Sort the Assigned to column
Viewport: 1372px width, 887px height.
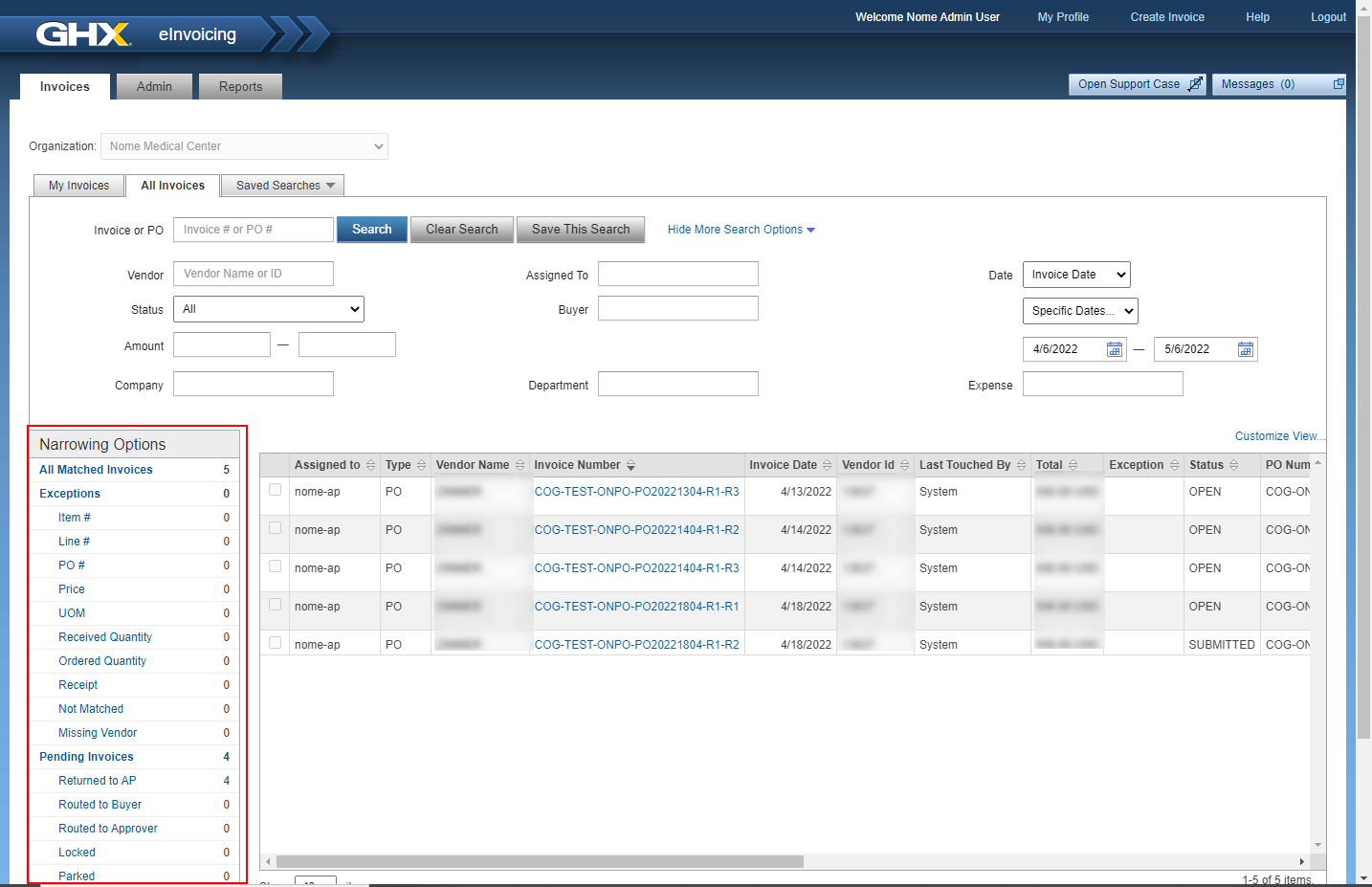(370, 466)
